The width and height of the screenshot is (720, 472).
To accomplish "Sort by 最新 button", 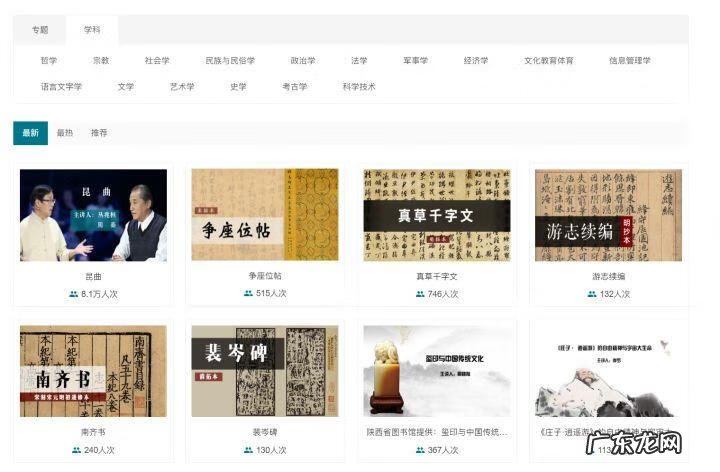I will [x=30, y=133].
